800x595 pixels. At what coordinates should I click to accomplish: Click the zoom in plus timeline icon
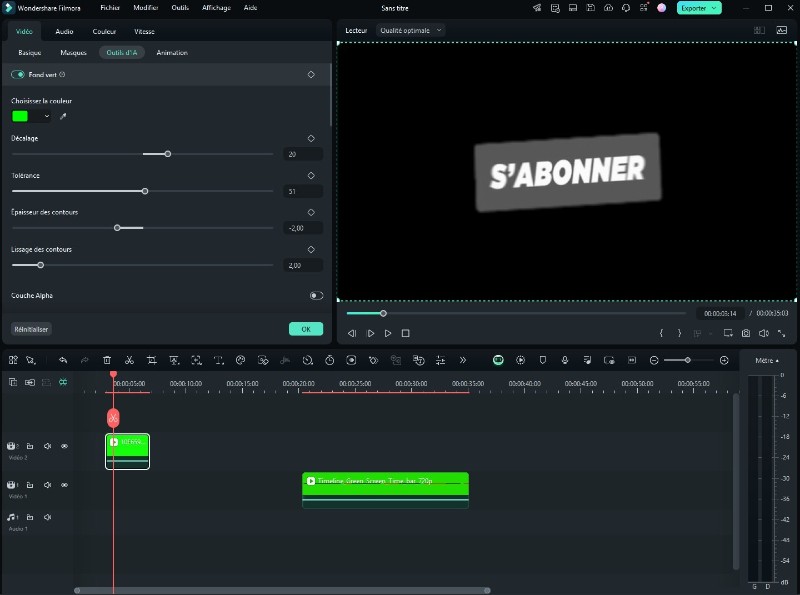click(724, 360)
